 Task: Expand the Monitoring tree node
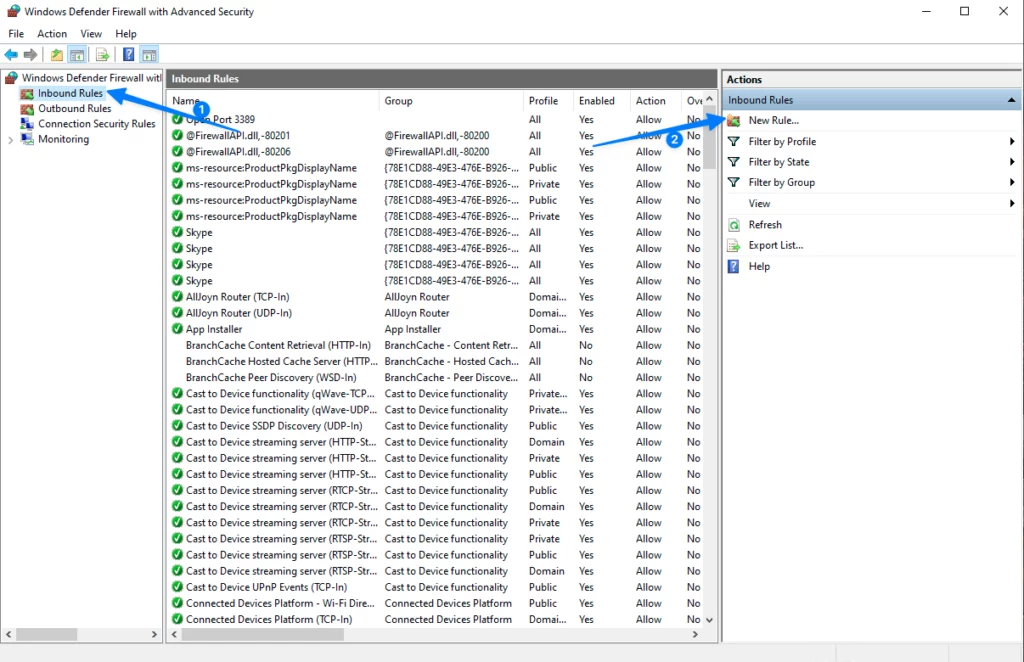[x=11, y=140]
